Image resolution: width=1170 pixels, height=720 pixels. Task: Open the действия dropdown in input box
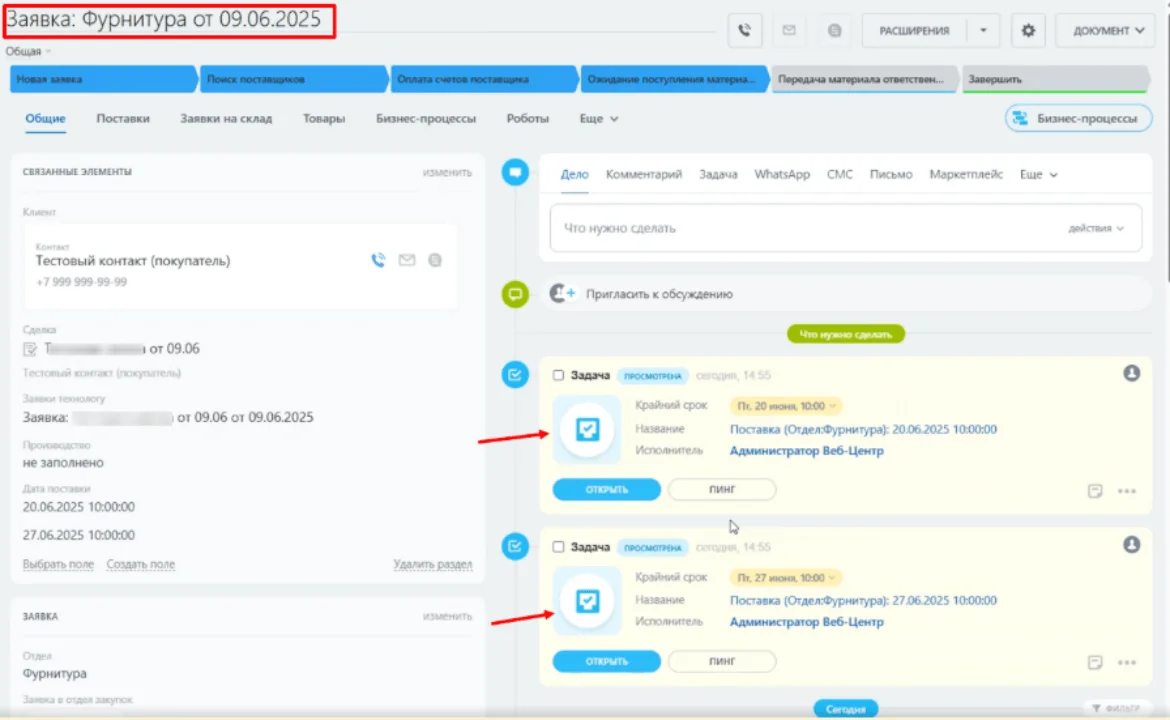click(1095, 228)
